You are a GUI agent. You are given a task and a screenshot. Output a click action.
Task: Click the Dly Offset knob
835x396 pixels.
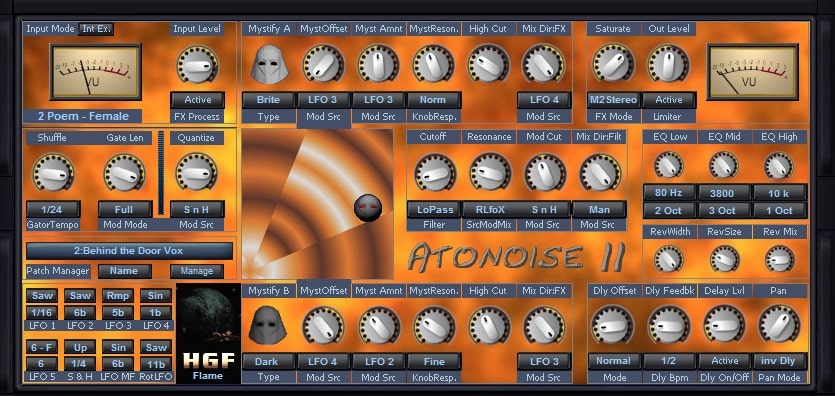(x=612, y=325)
